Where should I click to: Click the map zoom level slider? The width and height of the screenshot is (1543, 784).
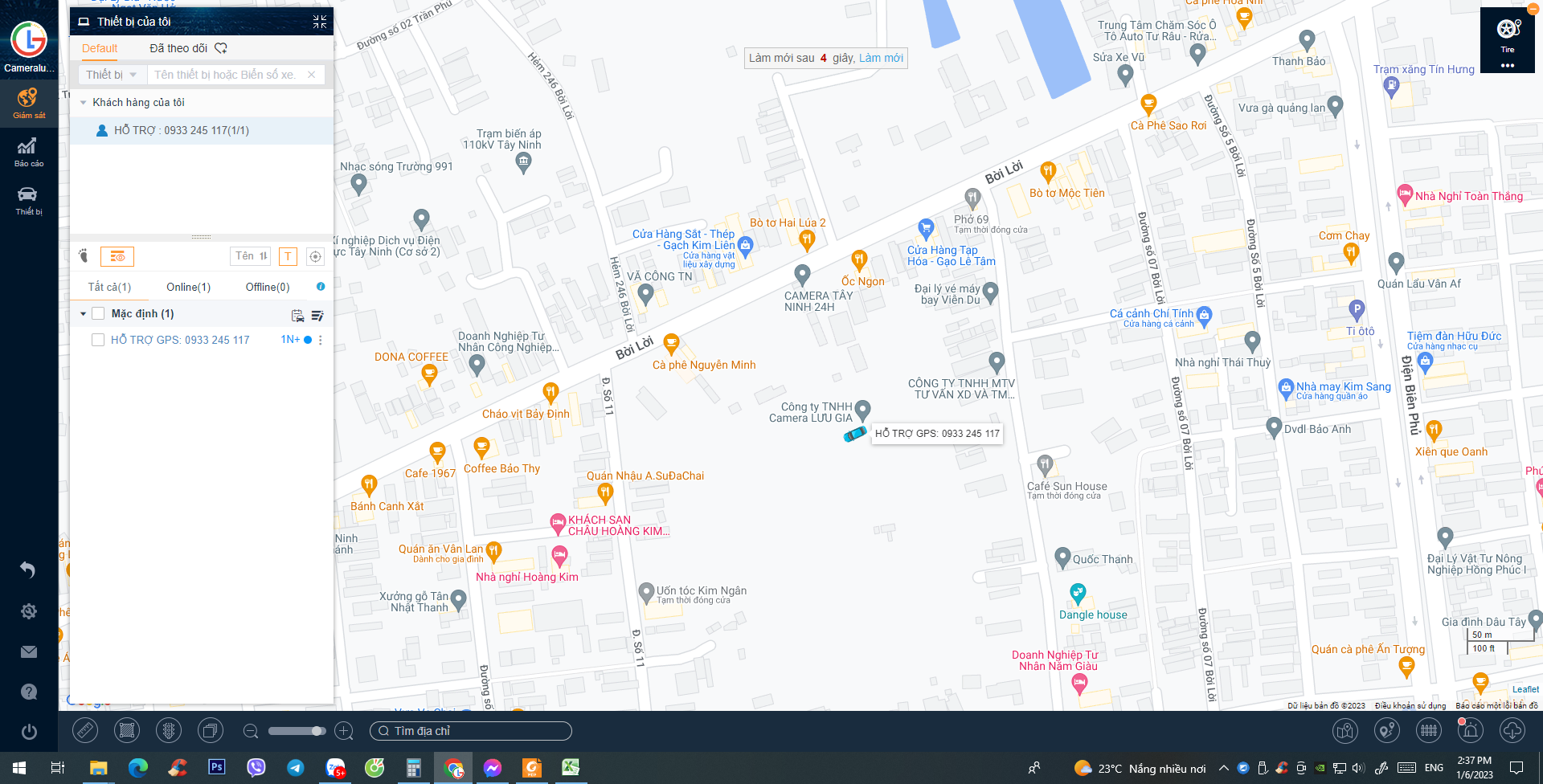(297, 731)
